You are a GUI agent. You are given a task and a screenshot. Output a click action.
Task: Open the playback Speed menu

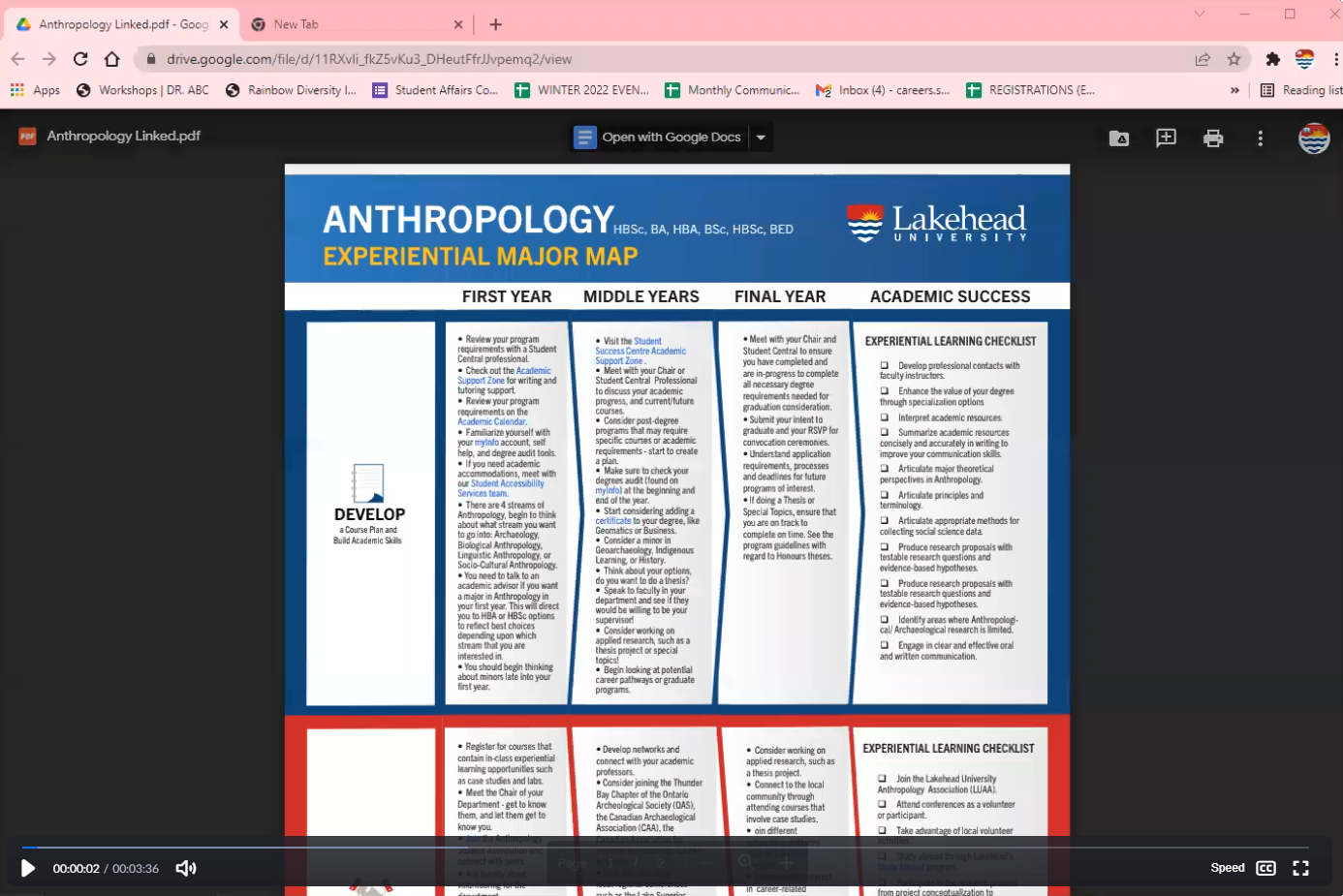[1227, 868]
